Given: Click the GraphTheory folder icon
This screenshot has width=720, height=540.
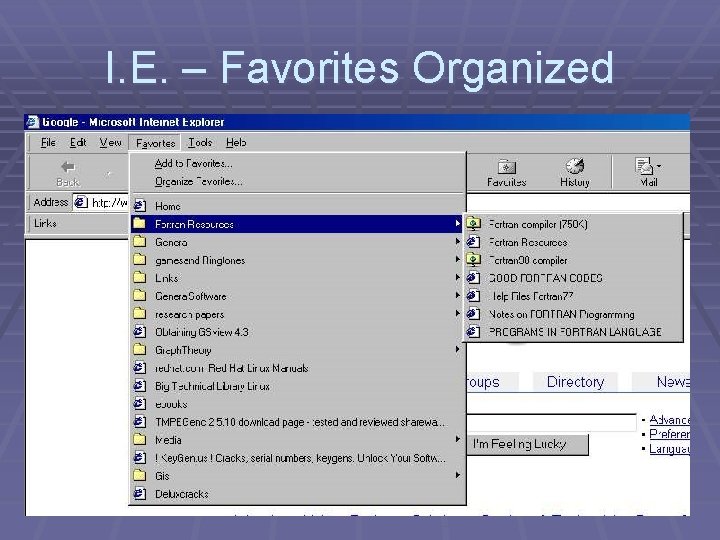Looking at the screenshot, I should 140,349.
